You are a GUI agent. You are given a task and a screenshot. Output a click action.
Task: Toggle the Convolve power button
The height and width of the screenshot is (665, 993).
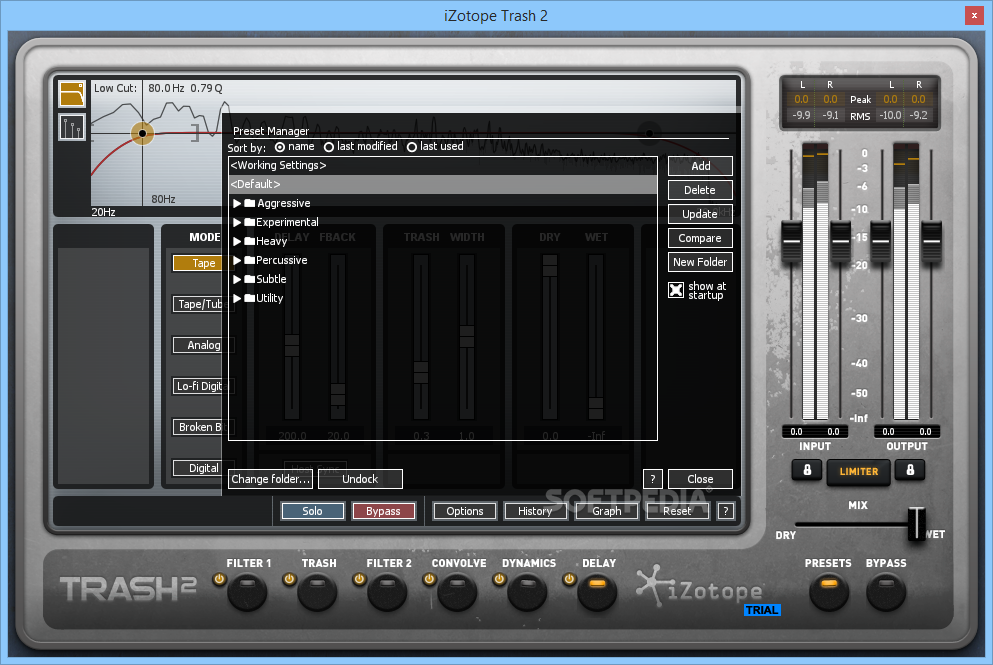429,579
